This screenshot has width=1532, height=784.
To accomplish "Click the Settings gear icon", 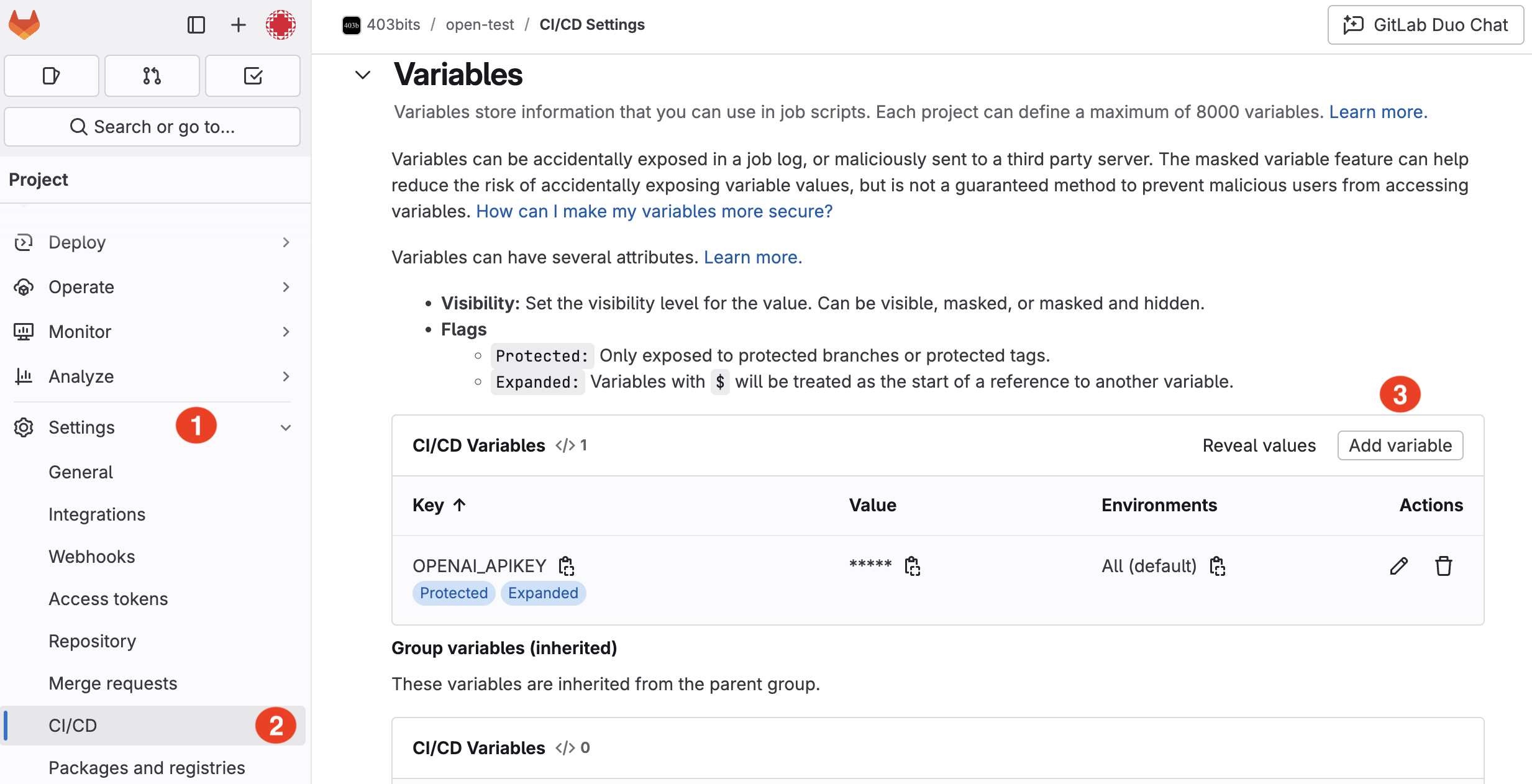I will click(x=24, y=427).
